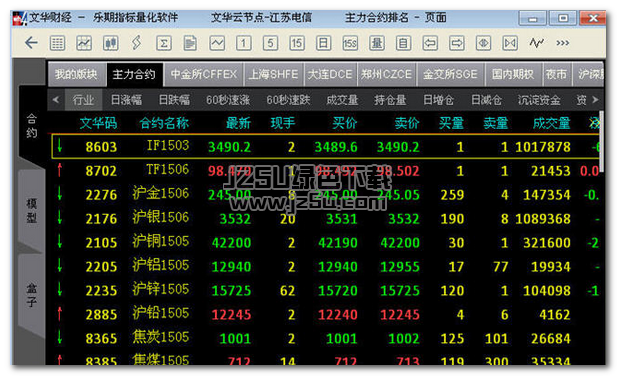Screen dimensions: 617x376
Task: Select the 5-minute period icon
Action: (x=270, y=43)
